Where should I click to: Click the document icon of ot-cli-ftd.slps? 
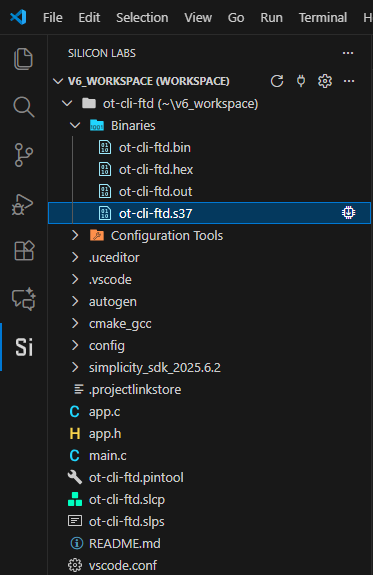pyautogui.click(x=75, y=521)
